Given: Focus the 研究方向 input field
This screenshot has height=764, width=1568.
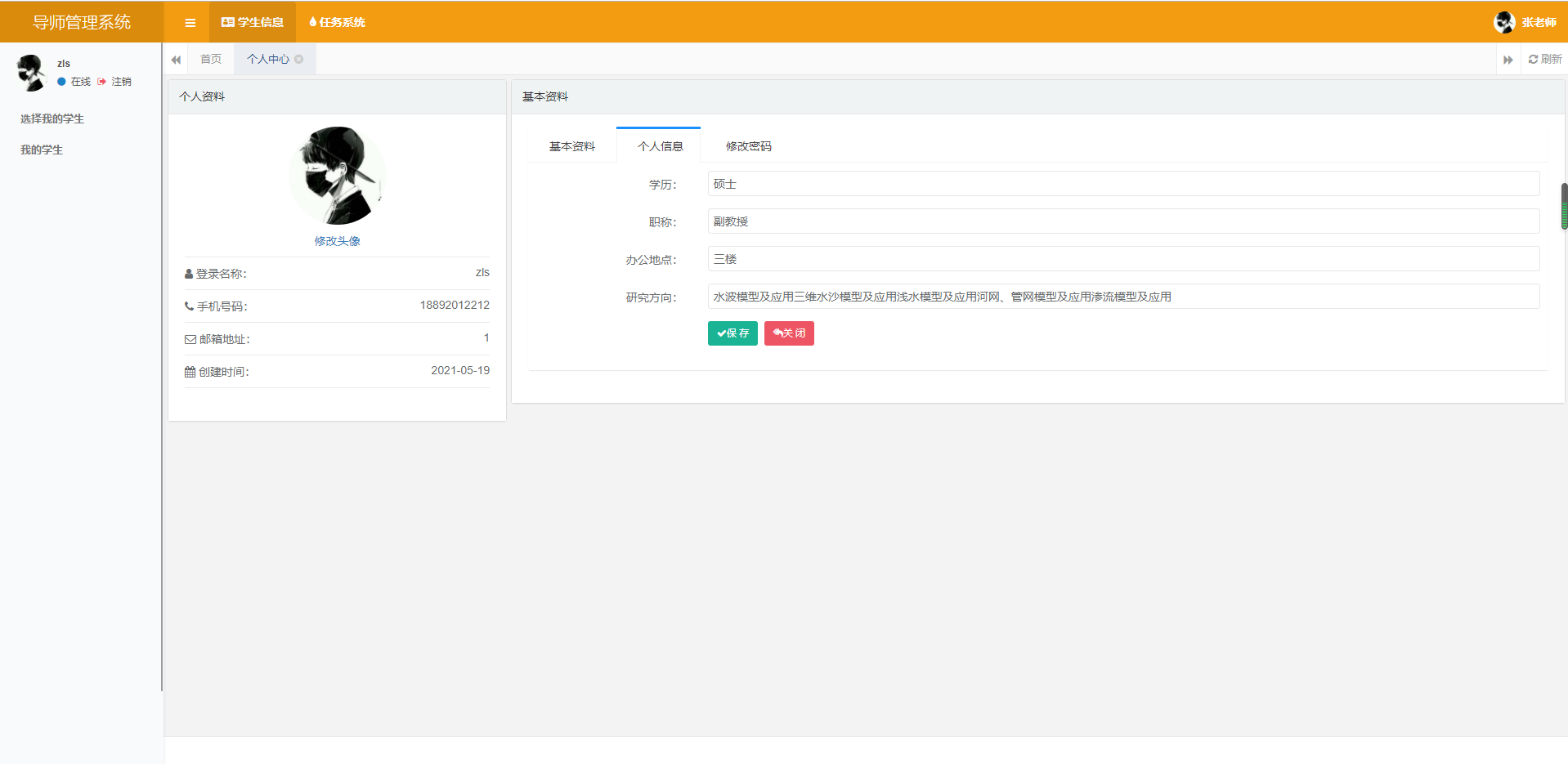Looking at the screenshot, I should pos(1123,297).
